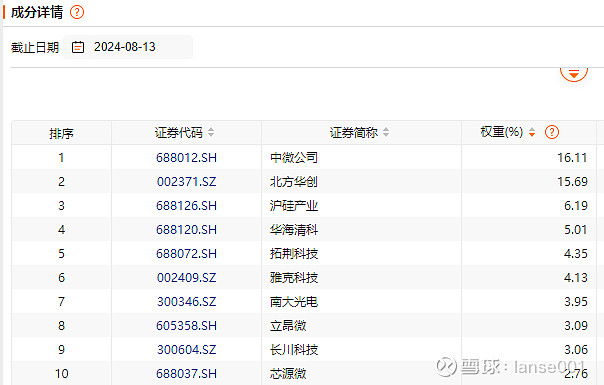Screen dimensions: 604x385
Task: Click weight value 3.09
Action: [x=576, y=326]
